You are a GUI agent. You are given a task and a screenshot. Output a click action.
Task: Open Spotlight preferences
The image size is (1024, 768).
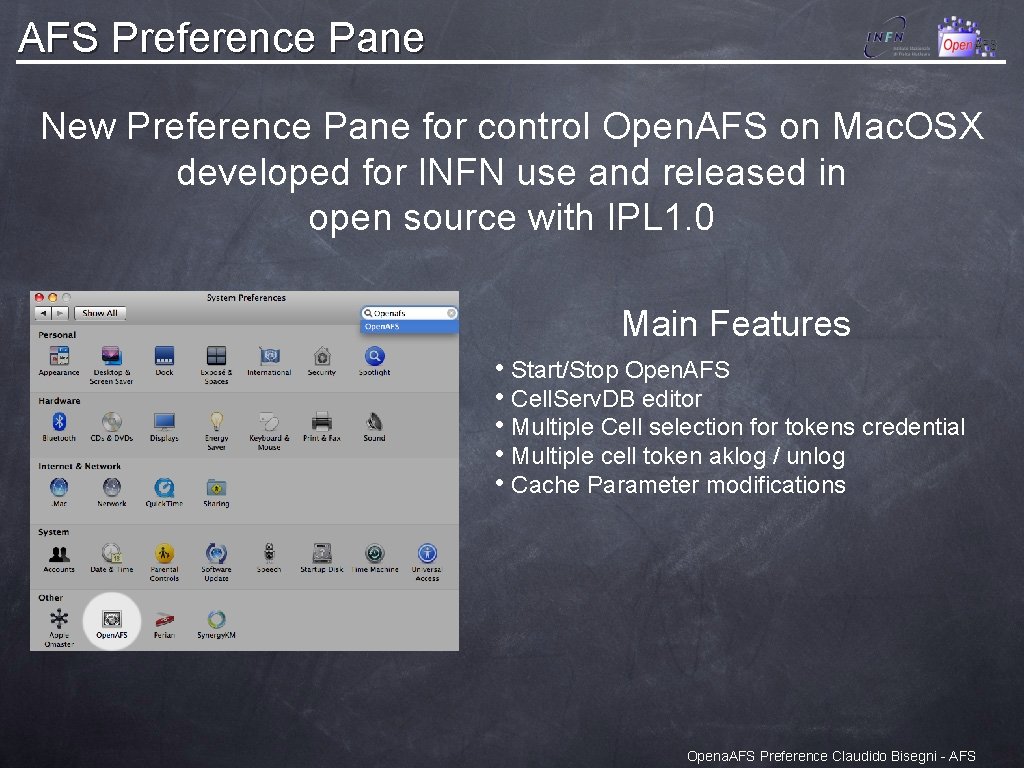tap(374, 361)
